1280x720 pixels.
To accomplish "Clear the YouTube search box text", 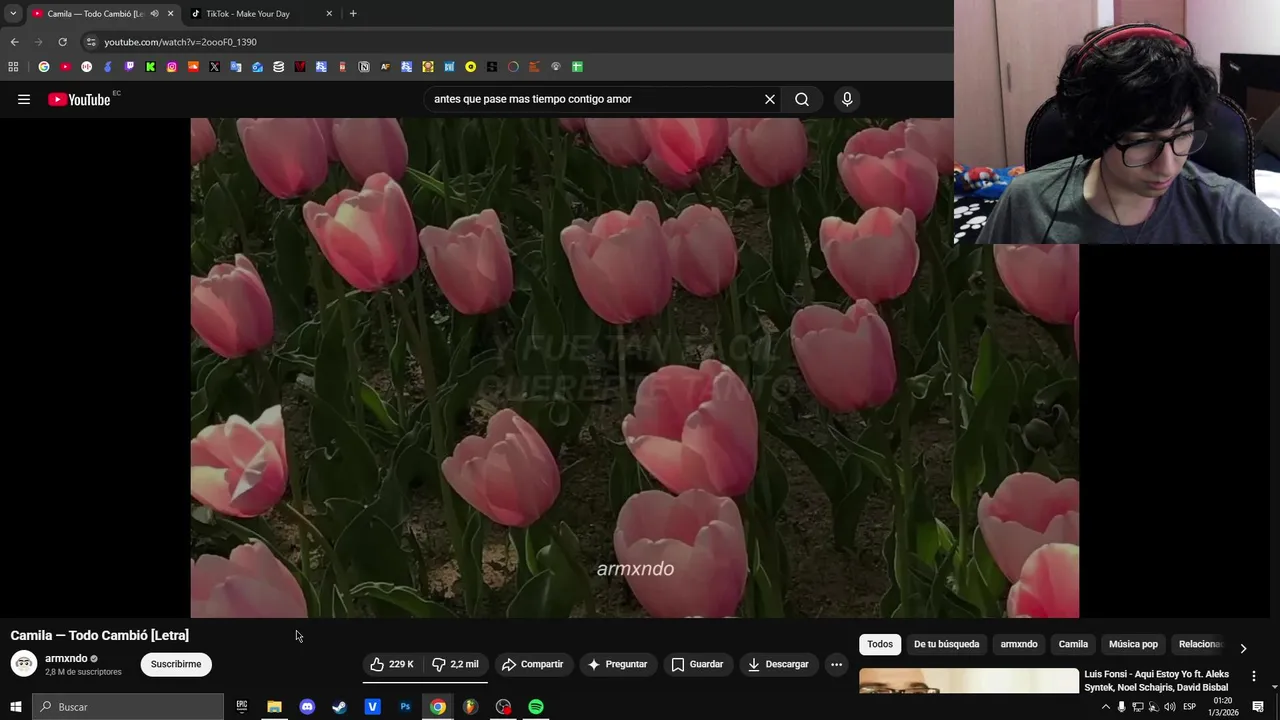I will [770, 99].
